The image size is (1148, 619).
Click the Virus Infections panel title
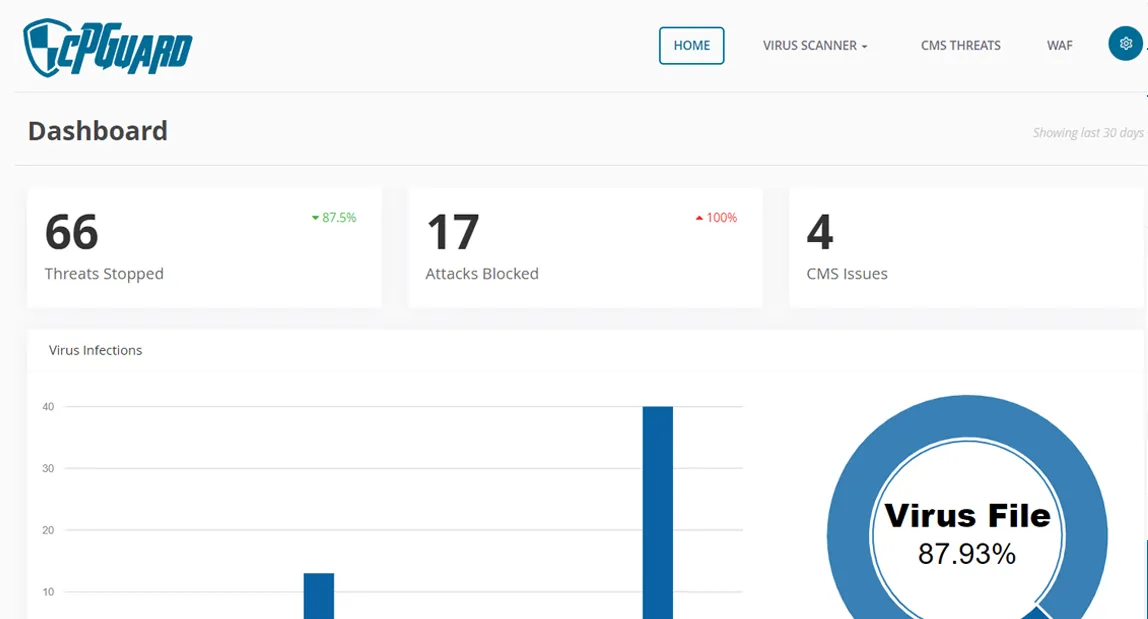pyautogui.click(x=95, y=350)
